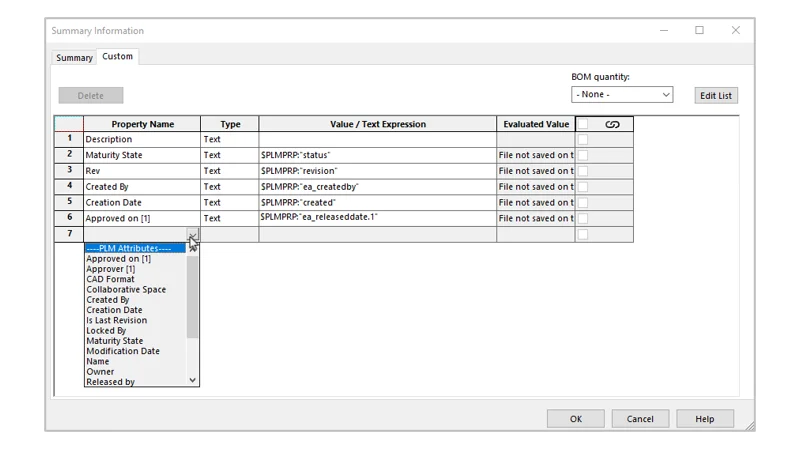Viewport: 800px width, 450px height.
Task: Check the box in Description row
Action: [x=583, y=140]
